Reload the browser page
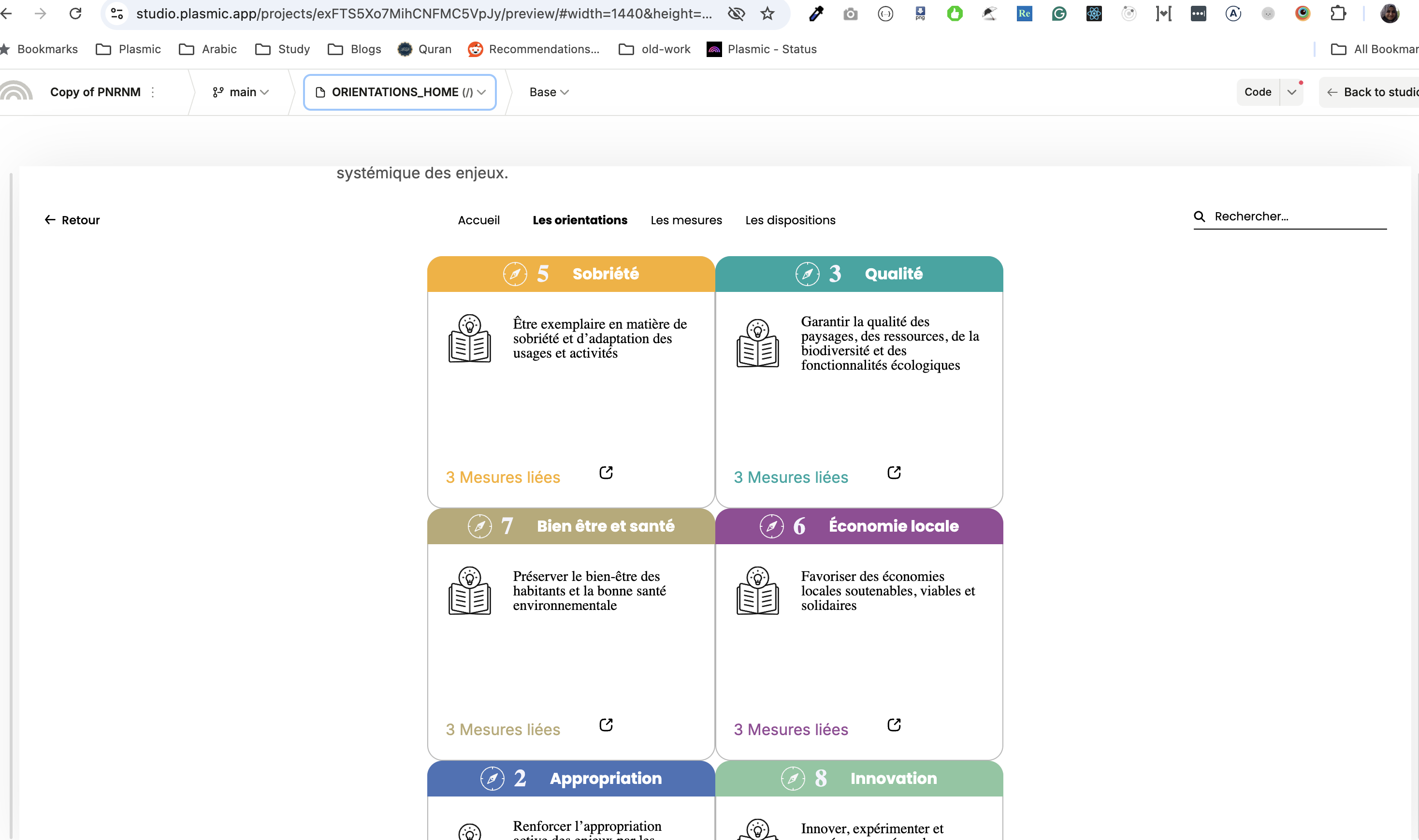1419x840 pixels. coord(75,13)
